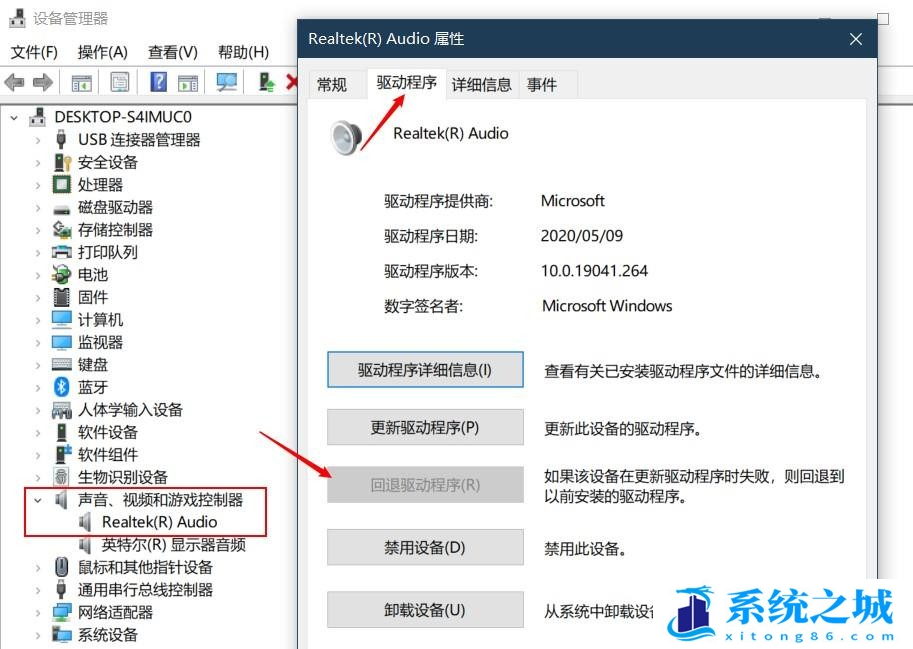Viewport: 913px width, 649px height.
Task: Select Realtek(R) Audio in the device tree
Action: 159,522
